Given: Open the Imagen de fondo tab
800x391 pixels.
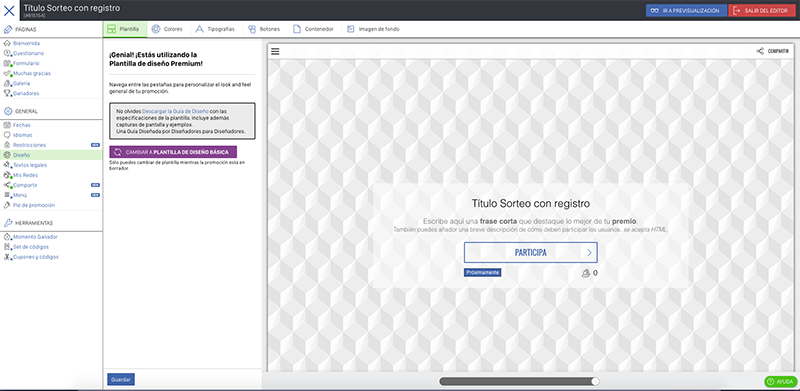Looking at the screenshot, I should [373, 29].
